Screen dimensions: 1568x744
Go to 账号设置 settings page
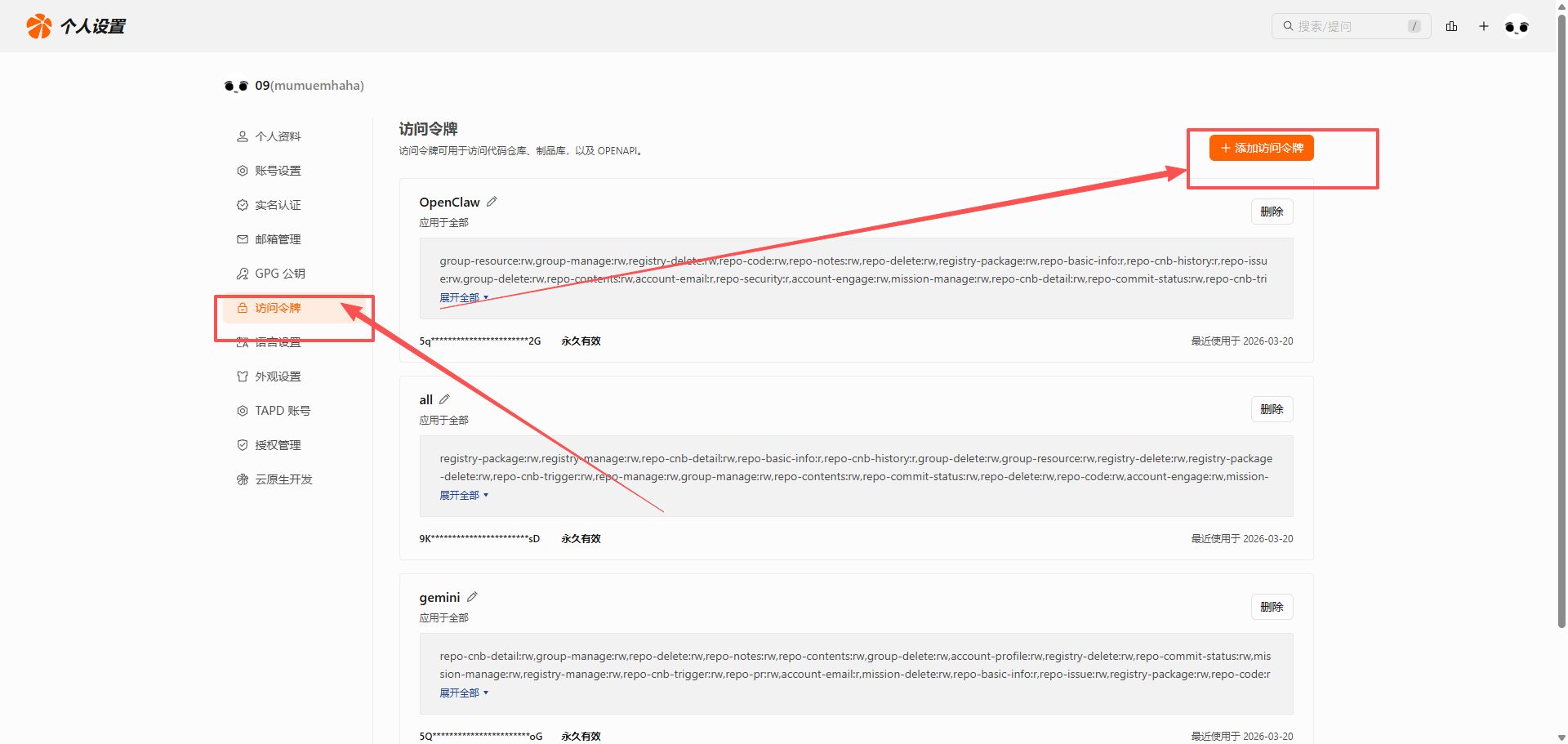point(278,171)
